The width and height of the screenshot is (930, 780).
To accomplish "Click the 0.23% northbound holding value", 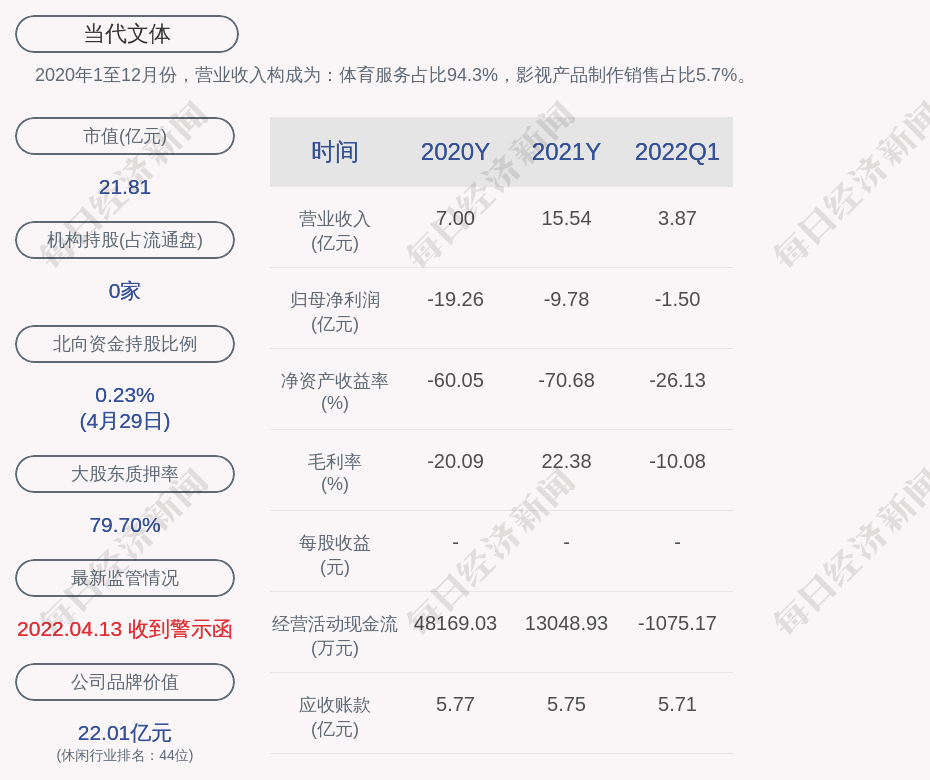I will 125,394.
